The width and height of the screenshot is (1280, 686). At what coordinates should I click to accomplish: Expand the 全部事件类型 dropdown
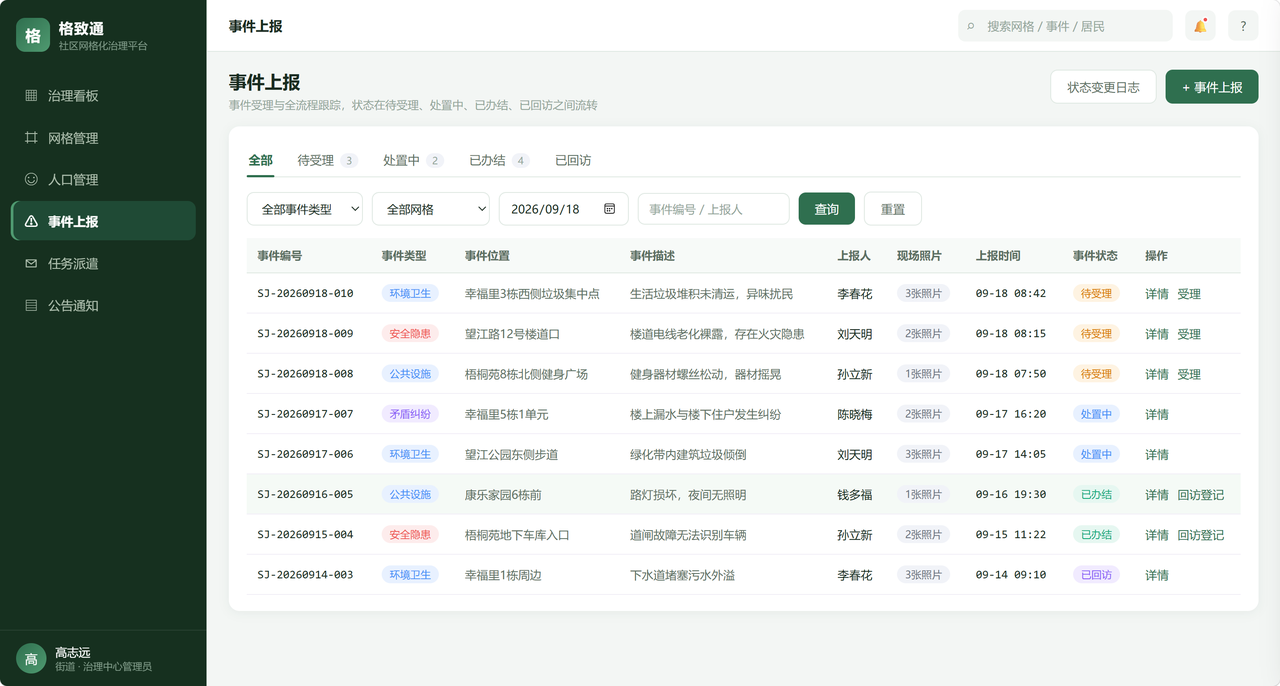(305, 209)
